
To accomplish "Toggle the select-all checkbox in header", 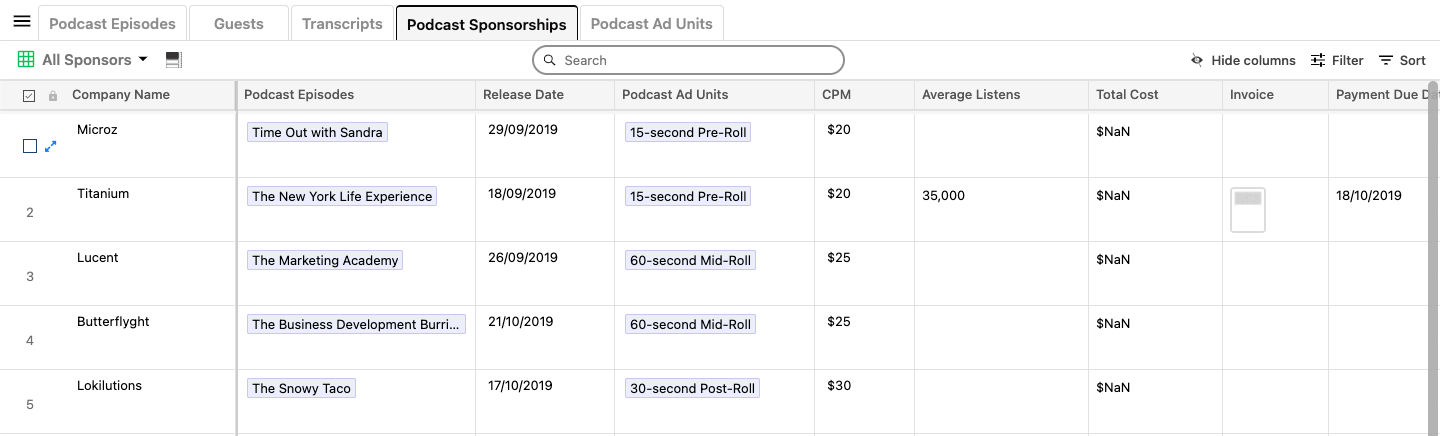I will point(28,96).
